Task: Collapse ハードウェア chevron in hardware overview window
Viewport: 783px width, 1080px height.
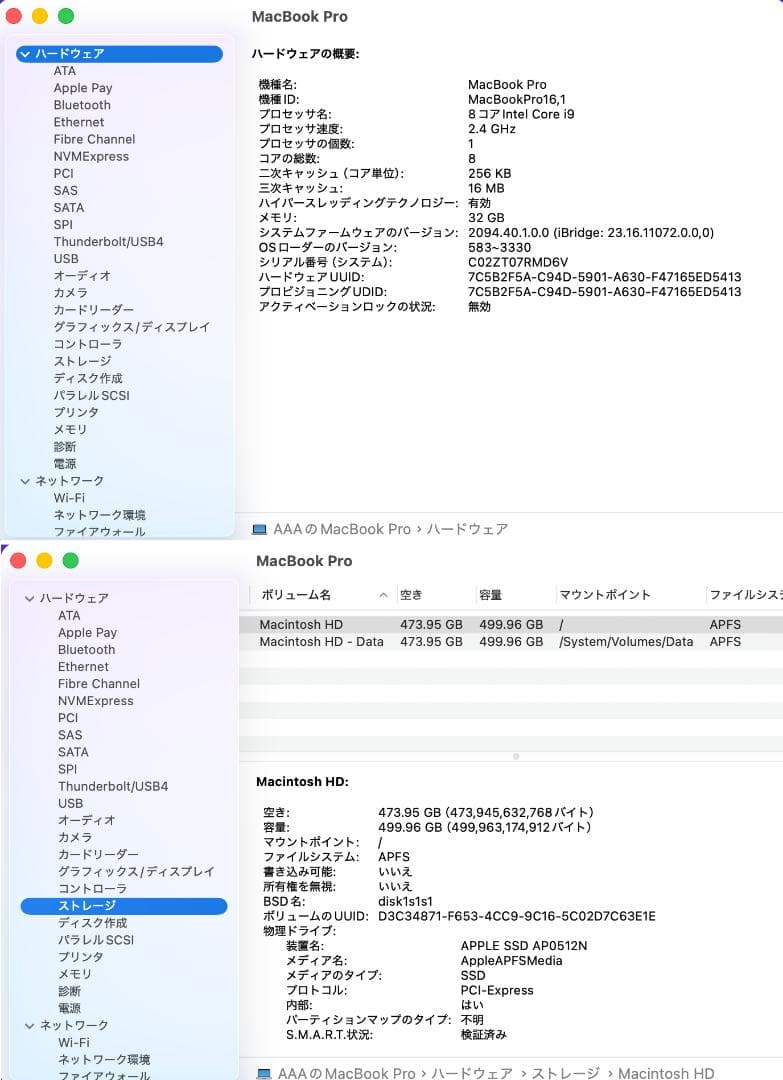Action: [x=25, y=54]
